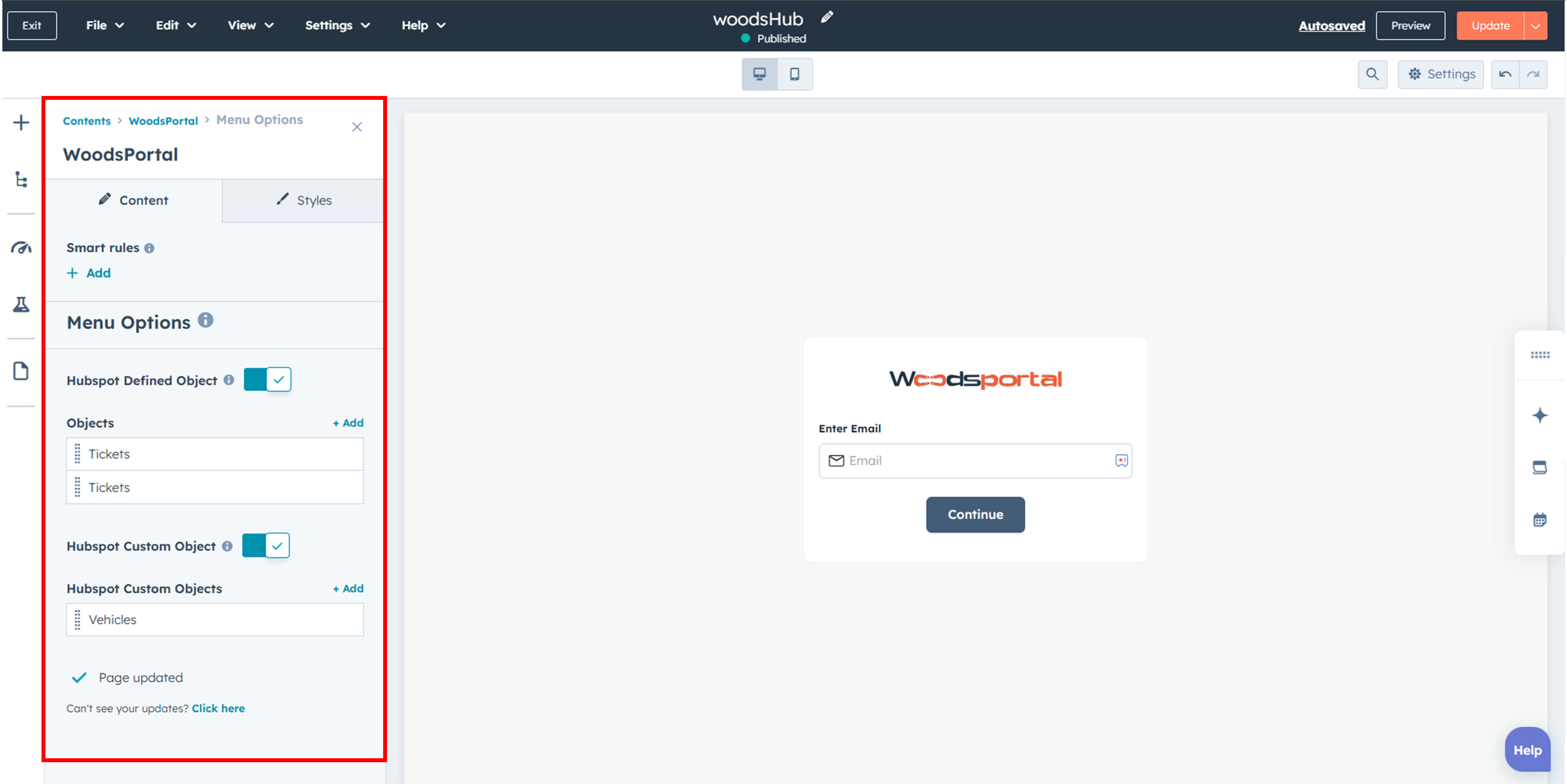
Task: Open the File menu
Action: point(105,26)
